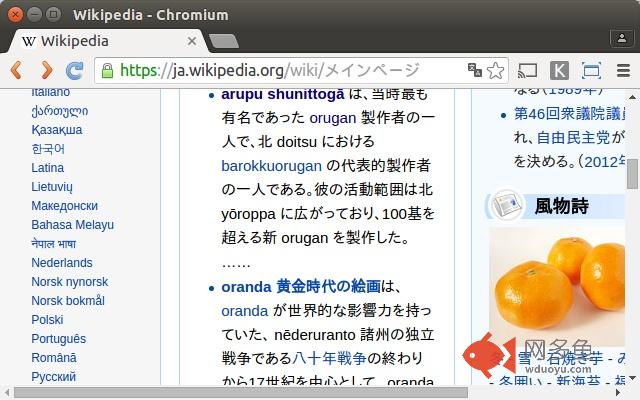
Task: Open the Bahasa Melayu language link
Action: (x=73, y=225)
